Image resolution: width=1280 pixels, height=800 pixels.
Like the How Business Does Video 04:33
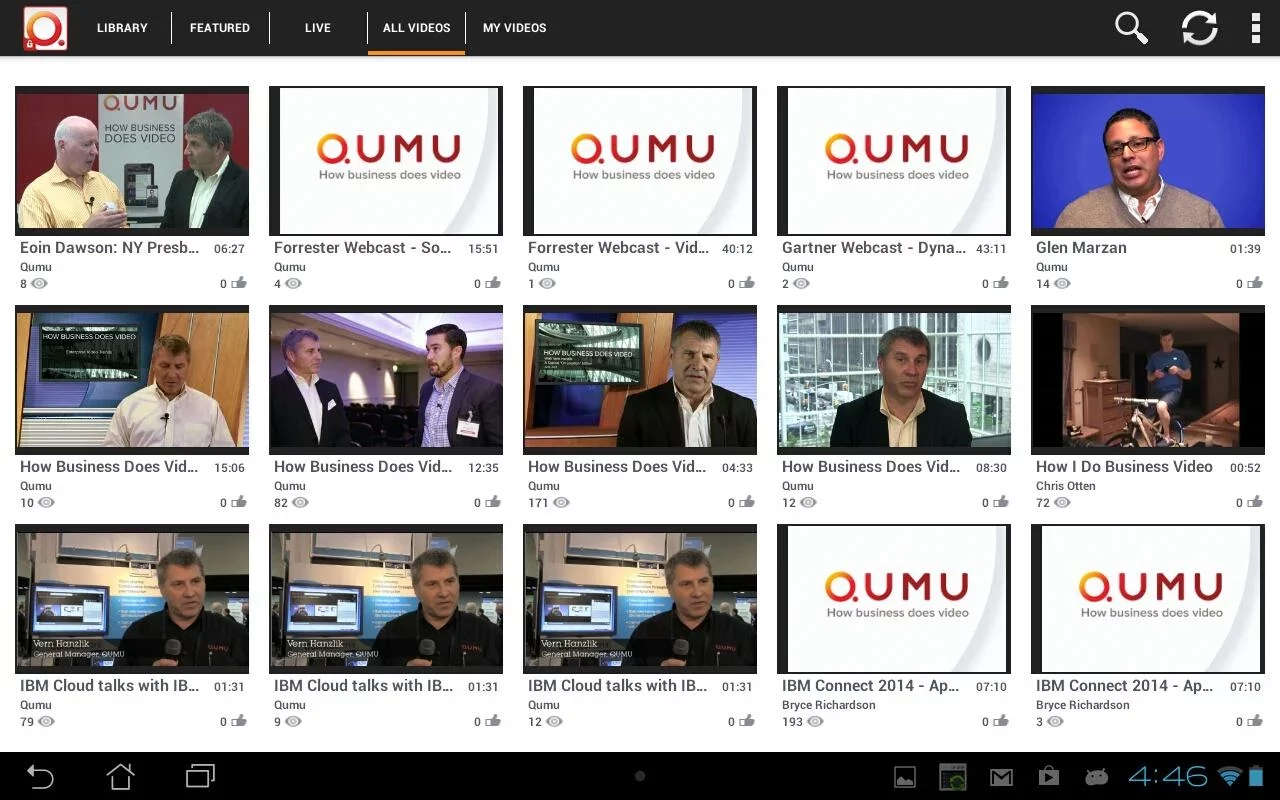747,503
